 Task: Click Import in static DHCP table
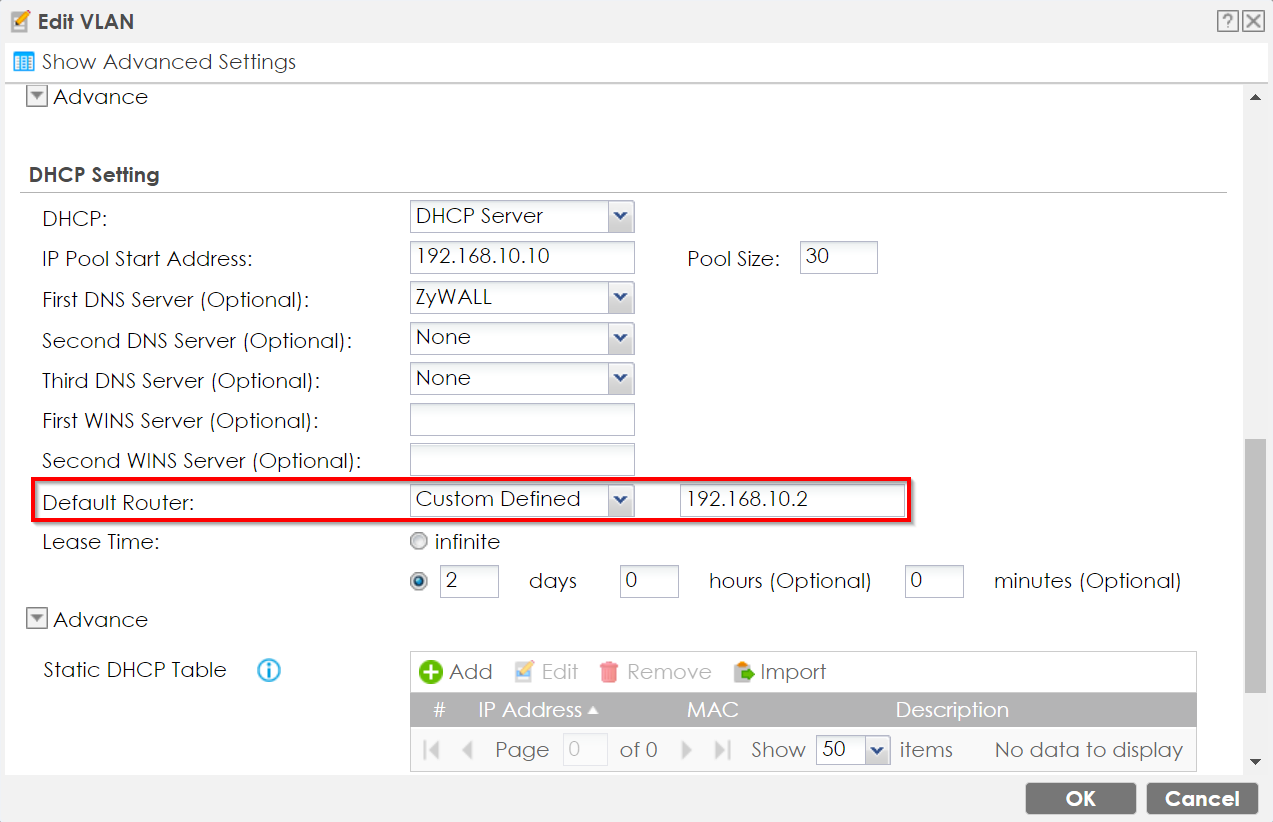coord(780,672)
